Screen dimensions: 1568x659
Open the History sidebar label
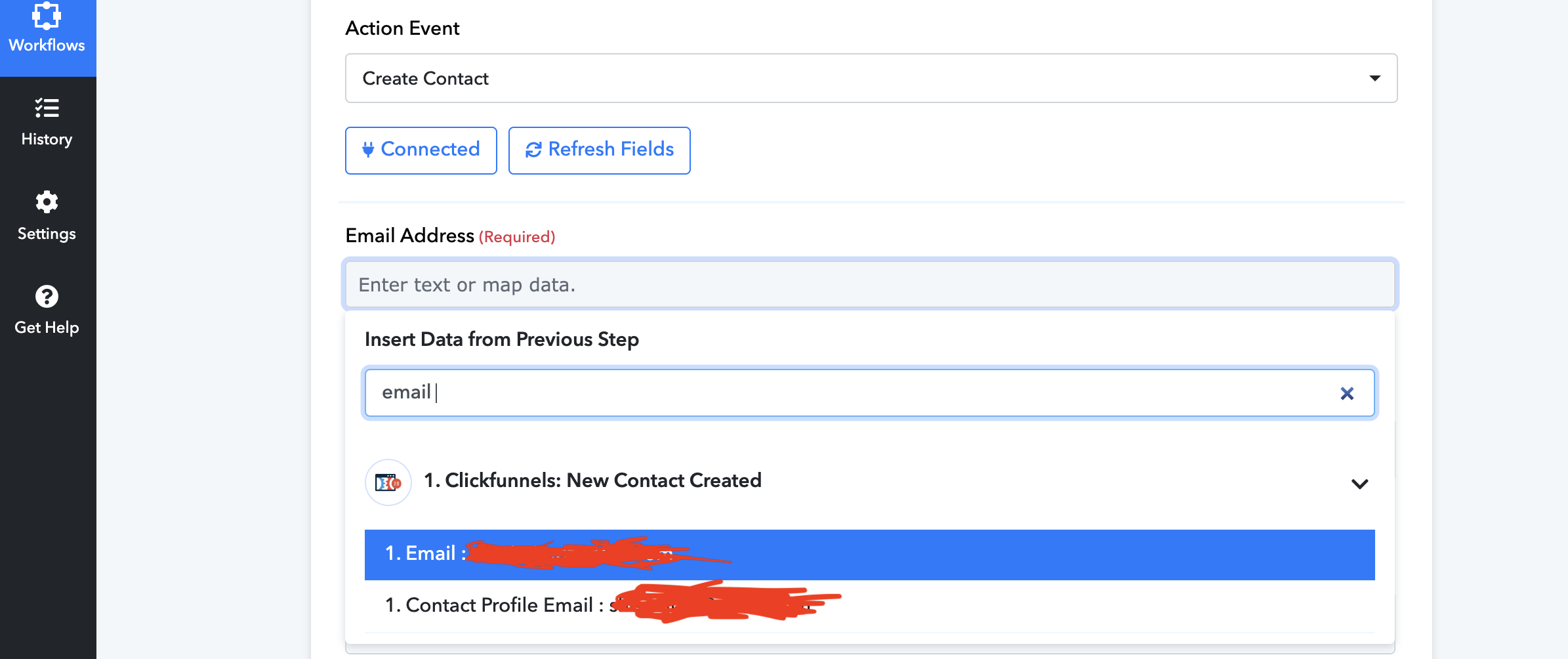[47, 139]
